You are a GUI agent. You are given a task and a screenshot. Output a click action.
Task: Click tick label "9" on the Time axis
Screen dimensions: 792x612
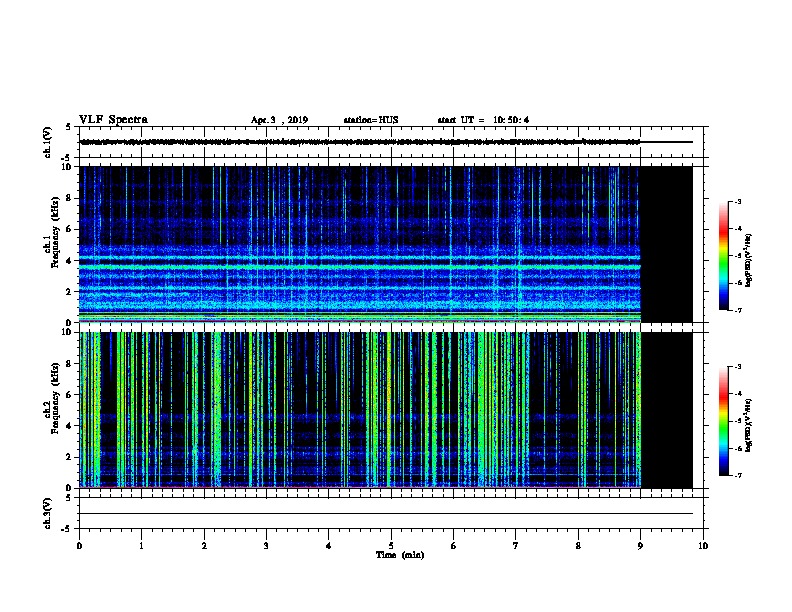point(640,546)
